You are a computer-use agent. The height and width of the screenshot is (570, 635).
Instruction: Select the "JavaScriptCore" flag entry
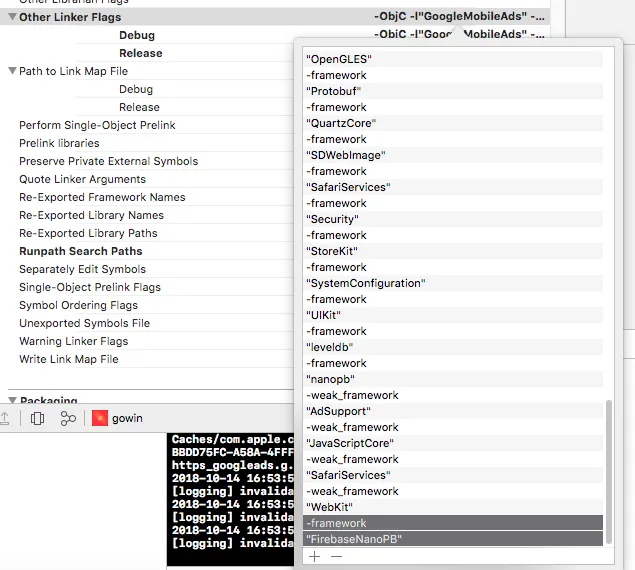(x=453, y=443)
